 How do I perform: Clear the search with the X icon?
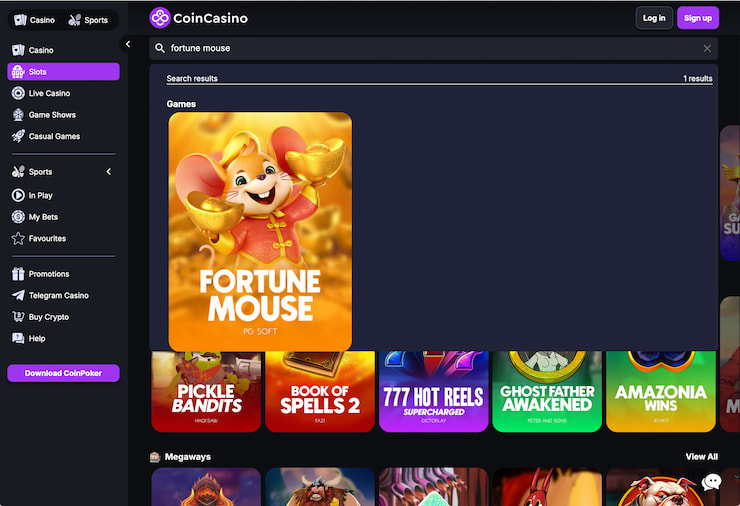707,48
